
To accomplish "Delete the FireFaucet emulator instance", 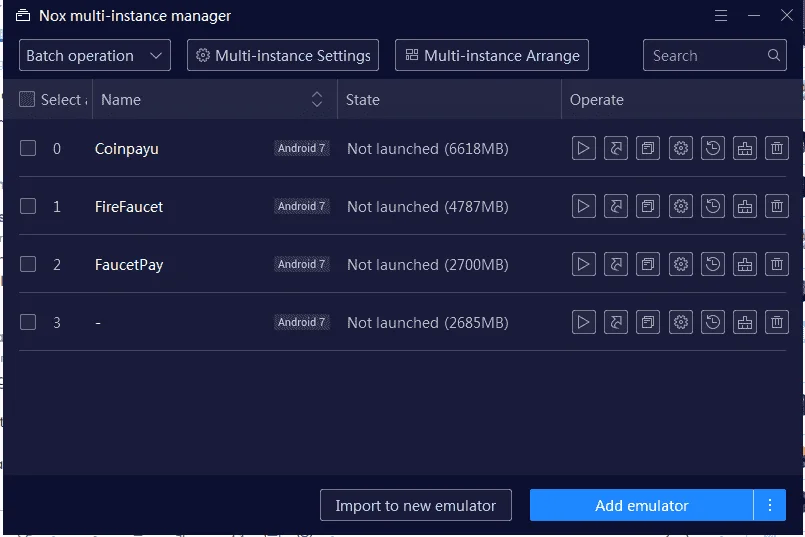I will click(777, 206).
